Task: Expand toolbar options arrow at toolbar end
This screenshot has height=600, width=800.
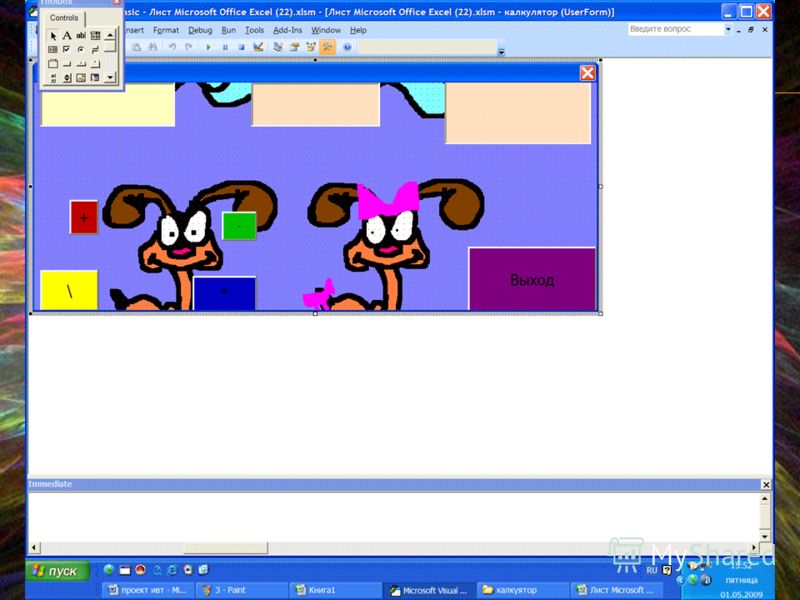Action: 502,51
